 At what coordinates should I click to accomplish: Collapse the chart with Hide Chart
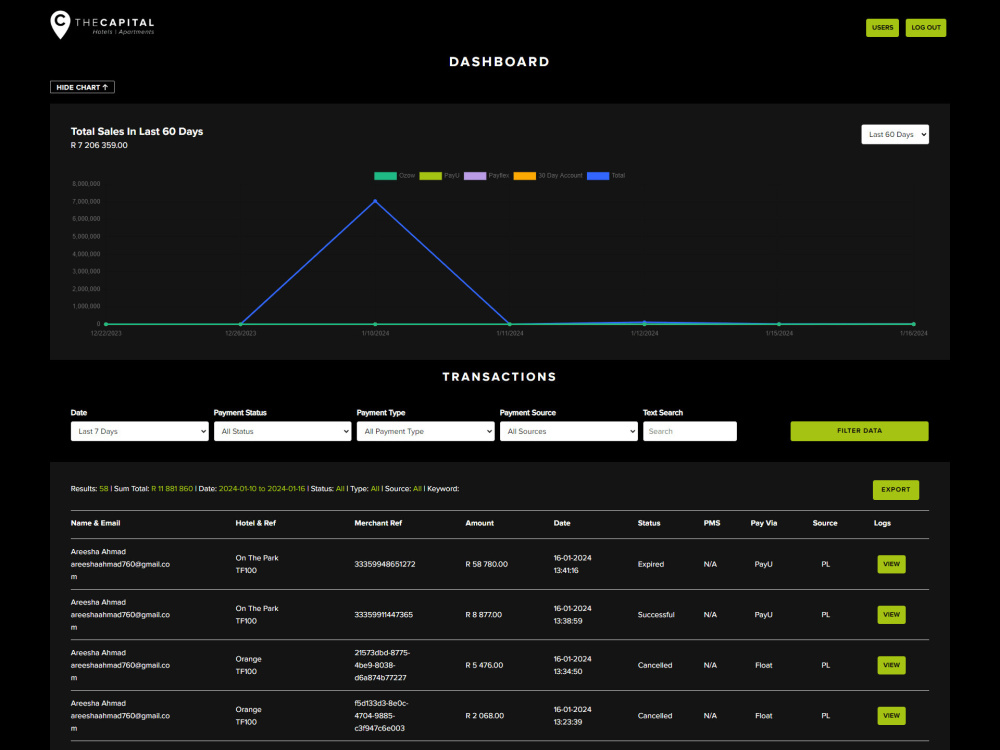[x=82, y=87]
